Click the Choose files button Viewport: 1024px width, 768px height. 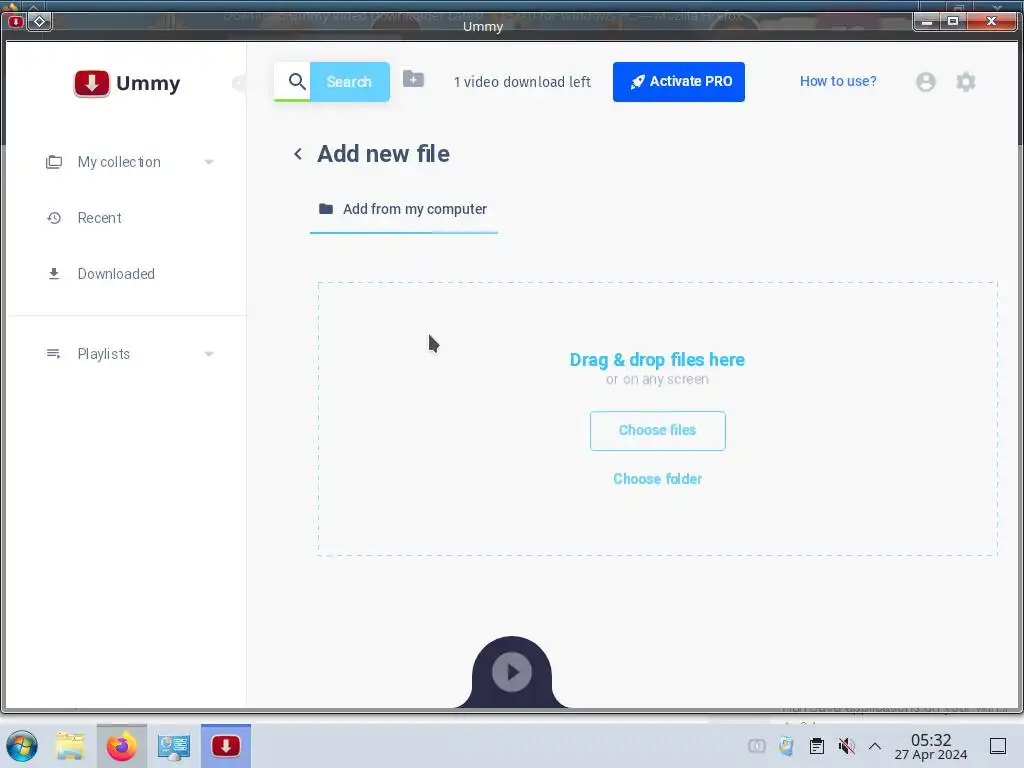coord(658,430)
